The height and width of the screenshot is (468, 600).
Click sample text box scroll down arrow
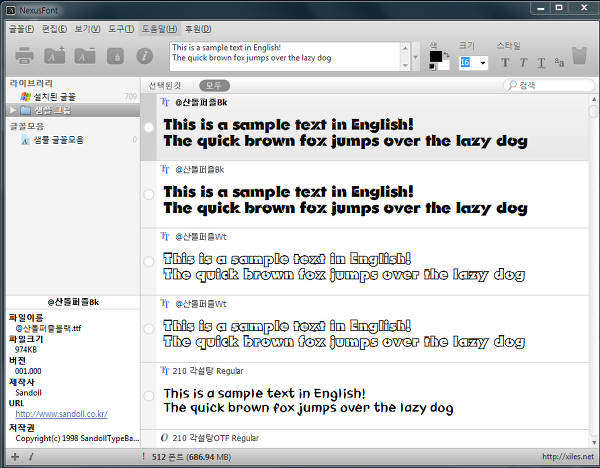coord(405,66)
